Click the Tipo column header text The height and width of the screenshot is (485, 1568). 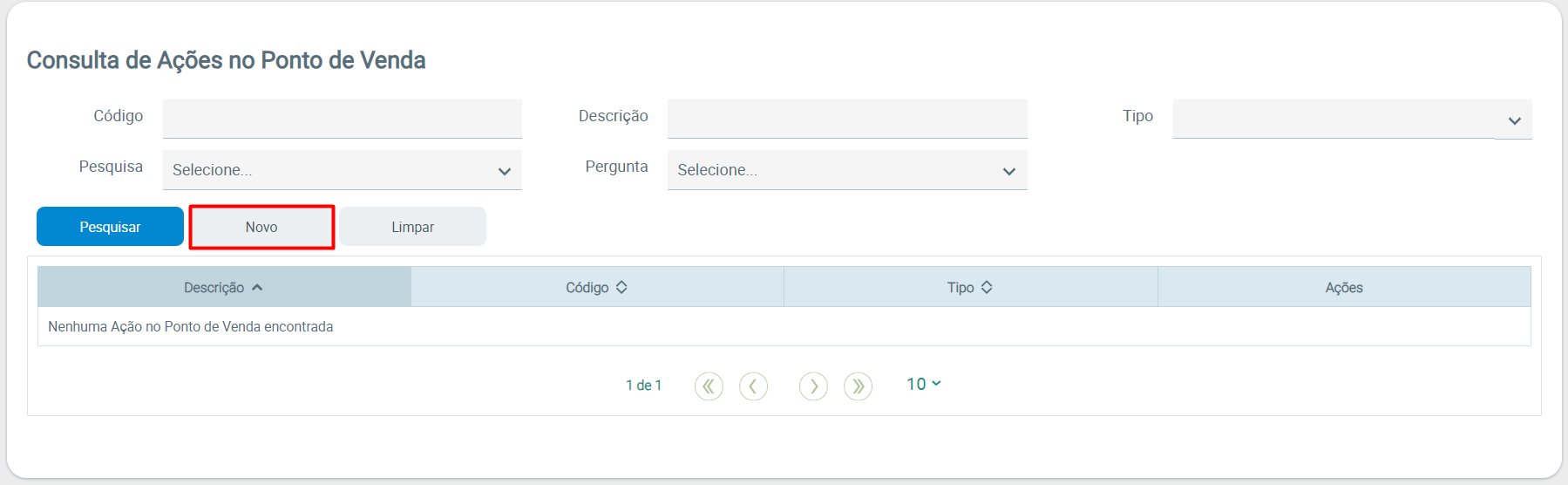(960, 288)
